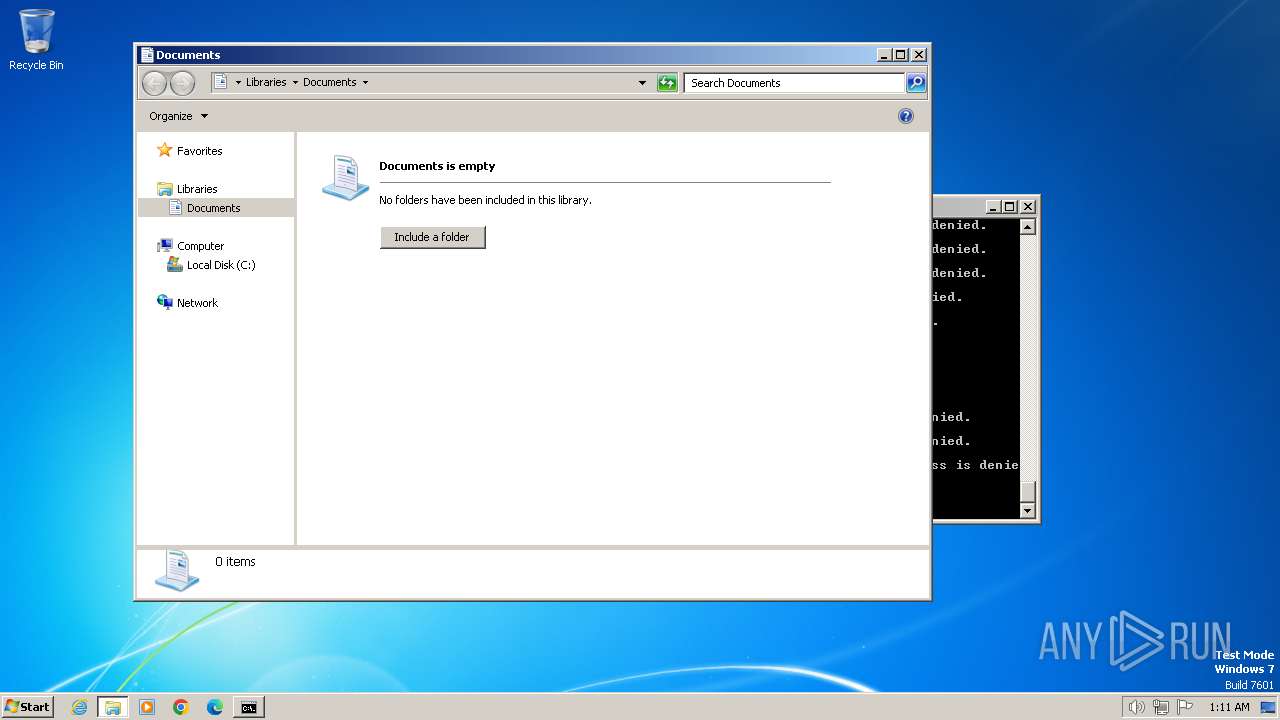Expand the dropdown arrow after Documents breadcrumb
The height and width of the screenshot is (720, 1280).
tap(365, 82)
